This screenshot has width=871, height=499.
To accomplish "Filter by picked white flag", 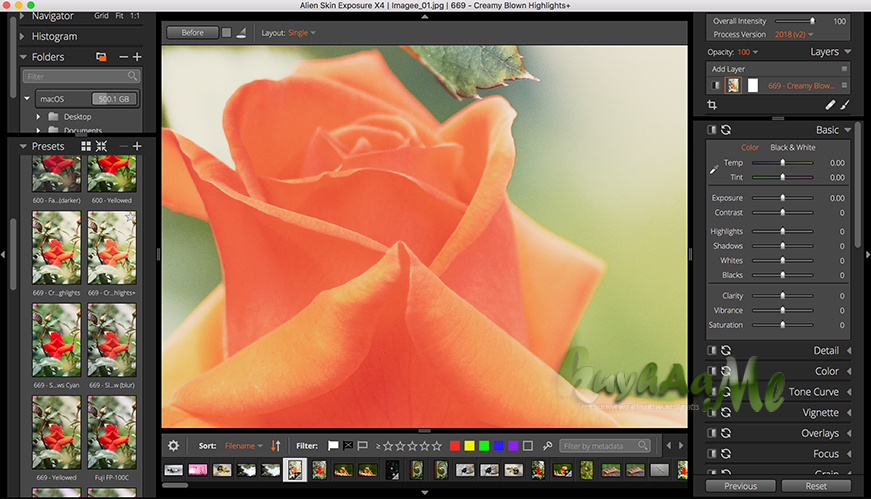I will pos(333,446).
